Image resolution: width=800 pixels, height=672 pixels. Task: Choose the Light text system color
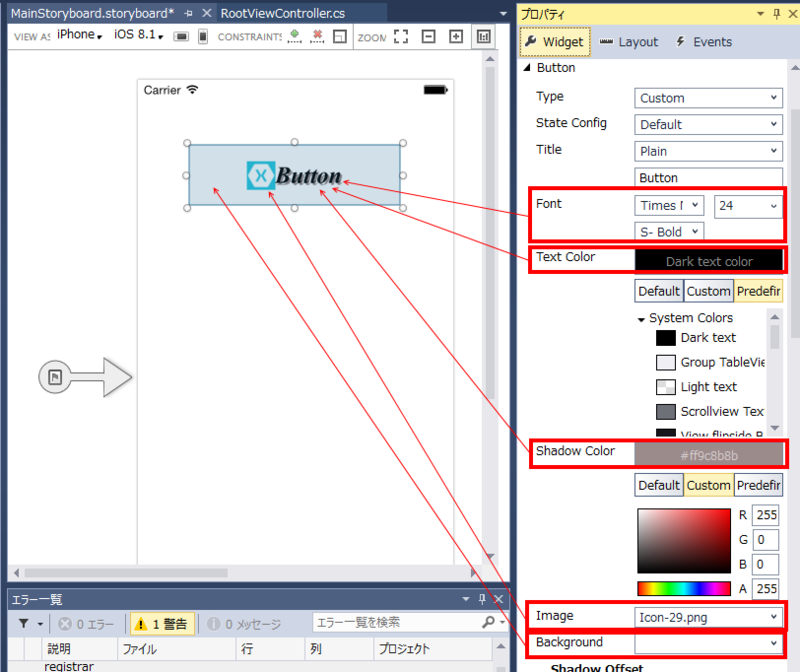pyautogui.click(x=696, y=387)
